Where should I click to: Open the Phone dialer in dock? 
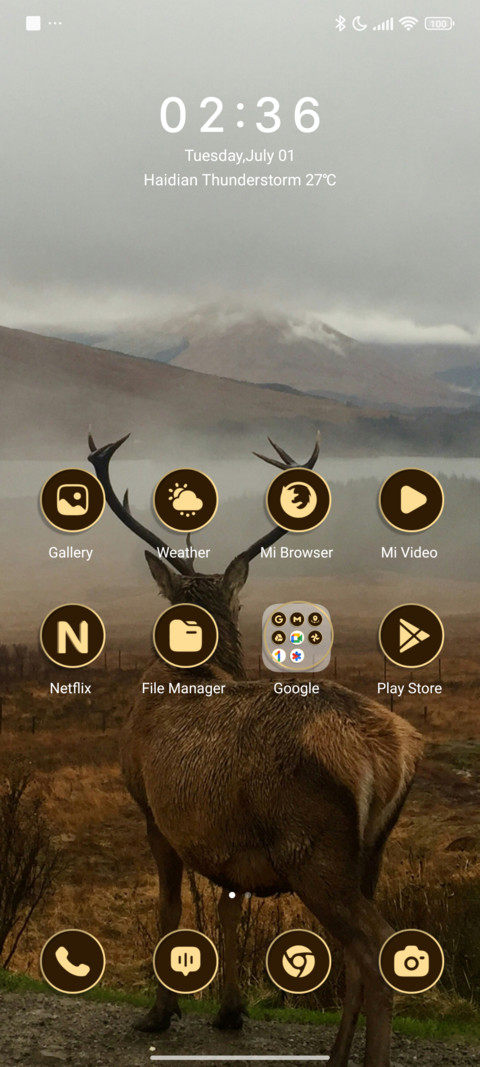pyautogui.click(x=72, y=962)
